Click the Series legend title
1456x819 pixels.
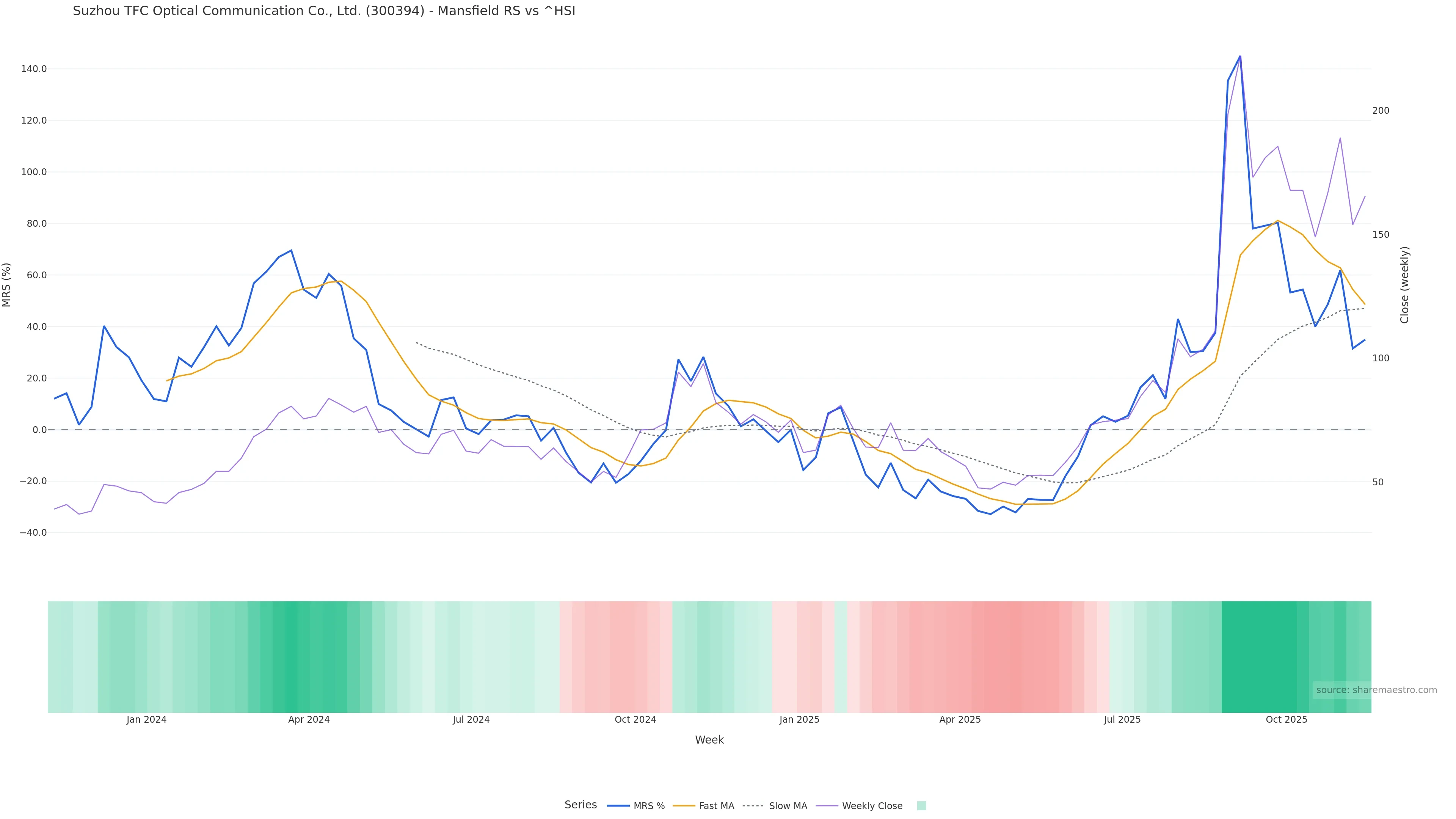(581, 805)
